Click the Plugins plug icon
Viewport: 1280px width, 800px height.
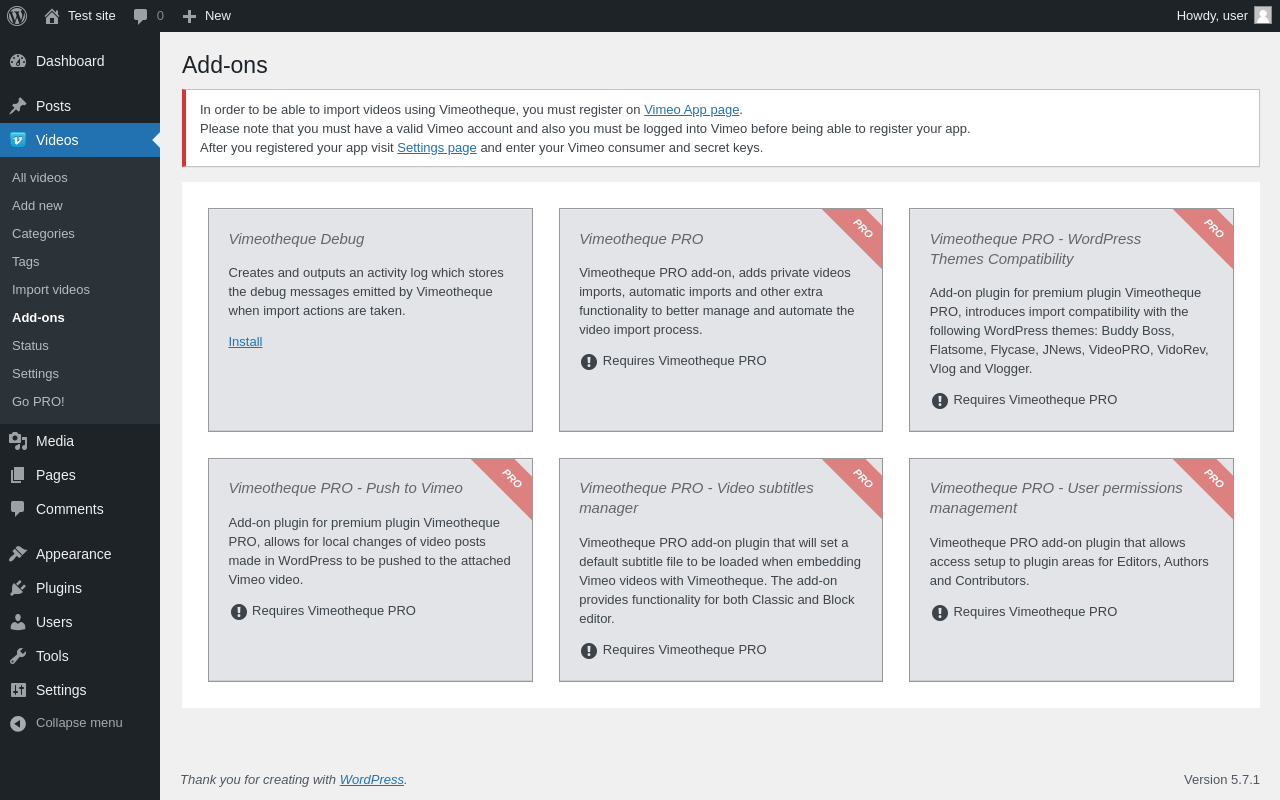18,588
